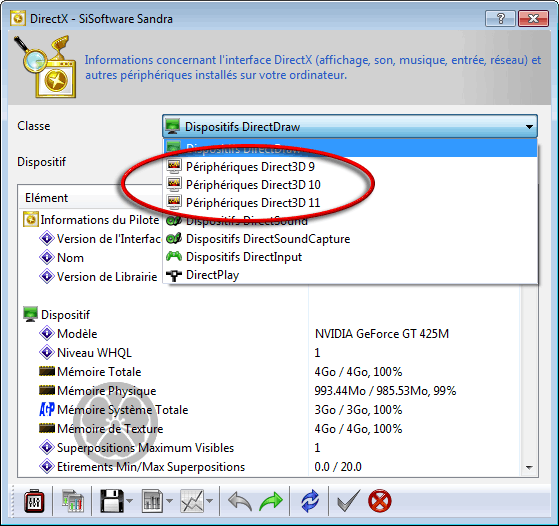Click the 993.44Mo / 985.53Mo, 99% value
Viewport: 559px width, 526px height.
click(x=385, y=391)
